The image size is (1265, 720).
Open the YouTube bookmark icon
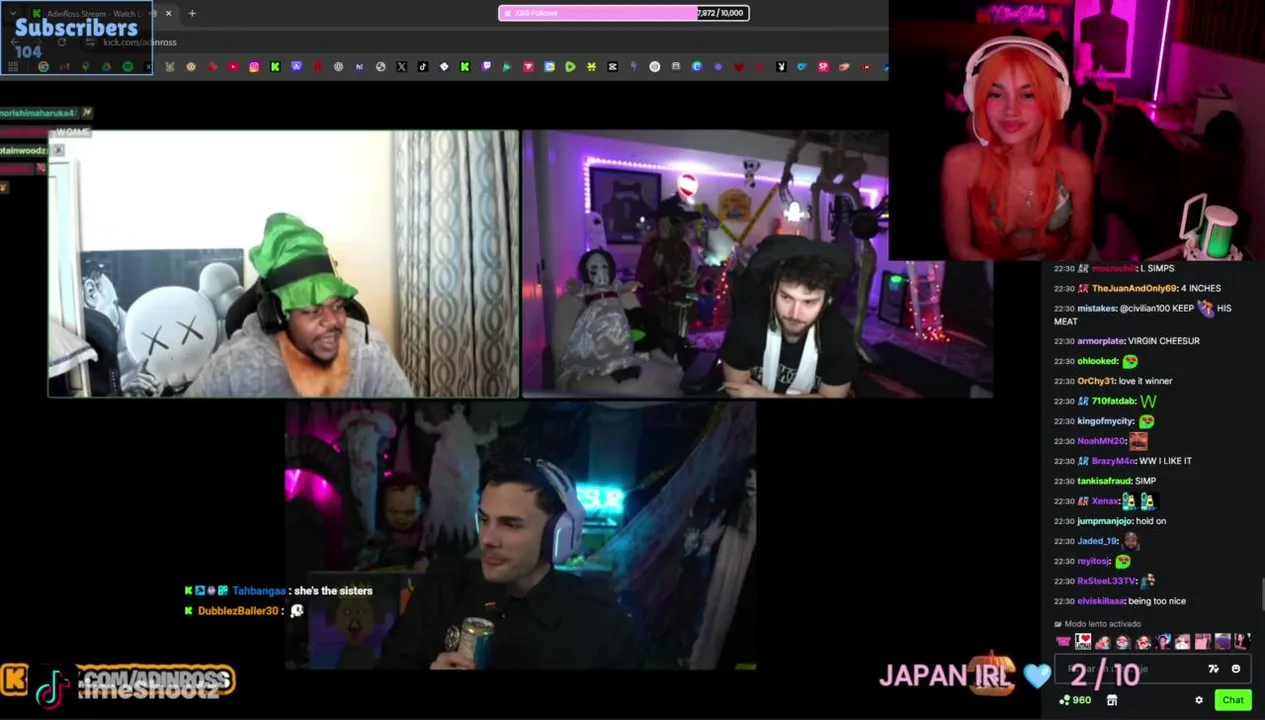[233, 67]
